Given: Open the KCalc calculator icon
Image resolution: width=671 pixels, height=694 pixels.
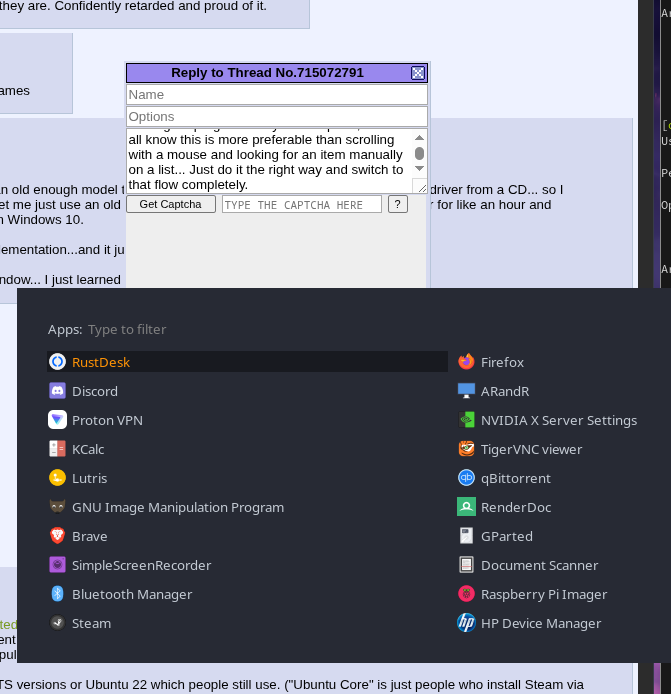Looking at the screenshot, I should 57,449.
